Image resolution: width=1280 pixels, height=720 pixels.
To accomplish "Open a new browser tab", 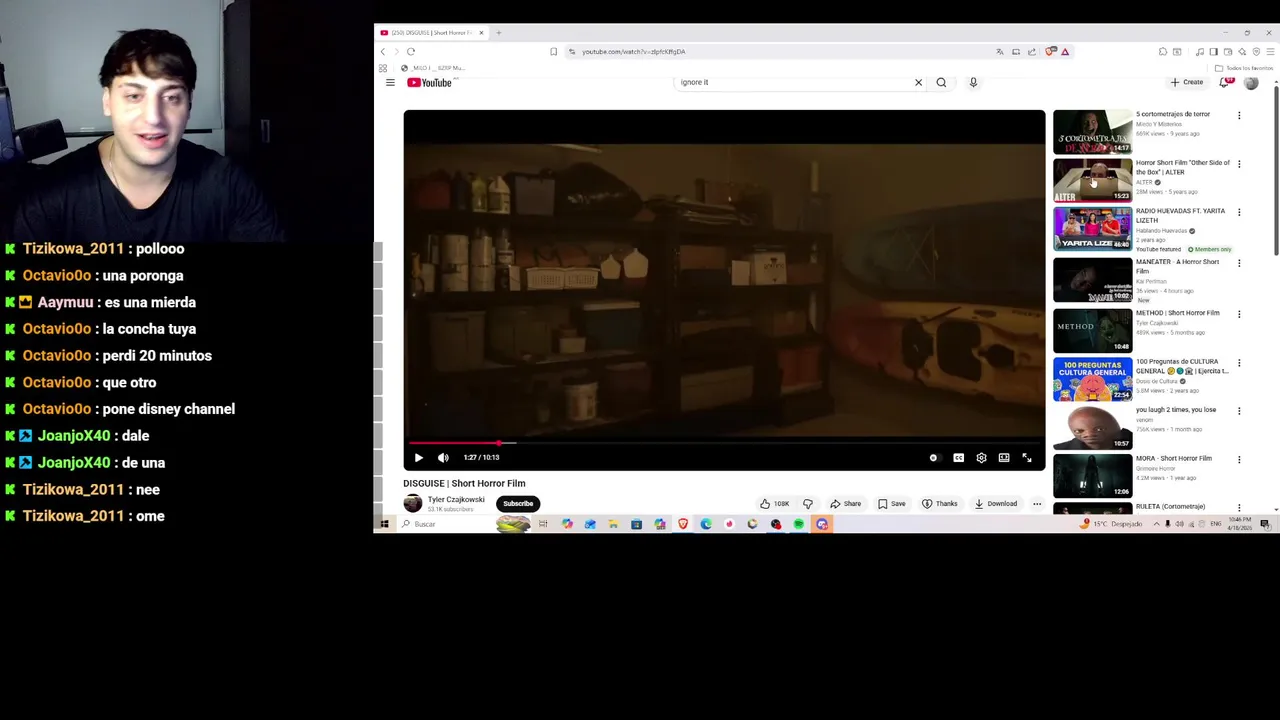I will pos(499,33).
